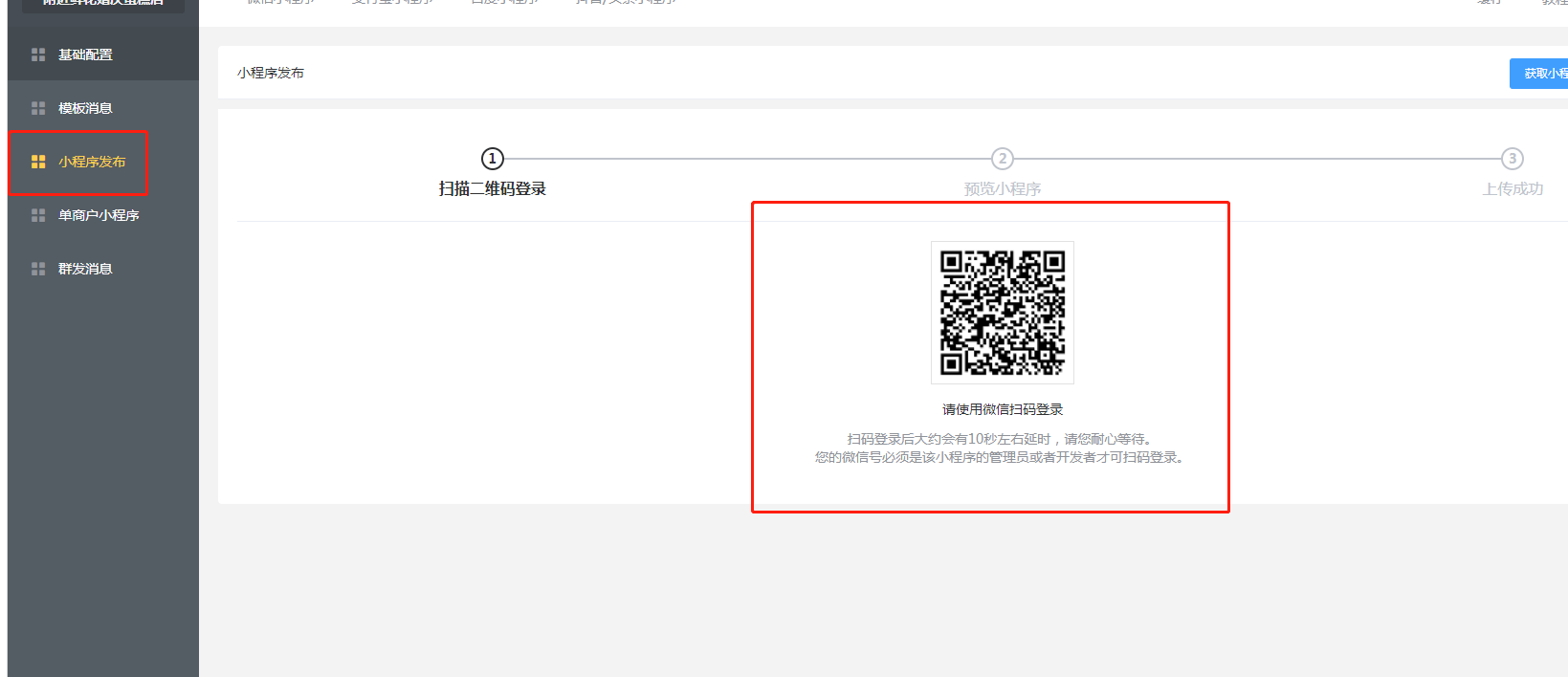Open 群发消息 in the sidebar
The width and height of the screenshot is (1568, 677).
[x=103, y=269]
